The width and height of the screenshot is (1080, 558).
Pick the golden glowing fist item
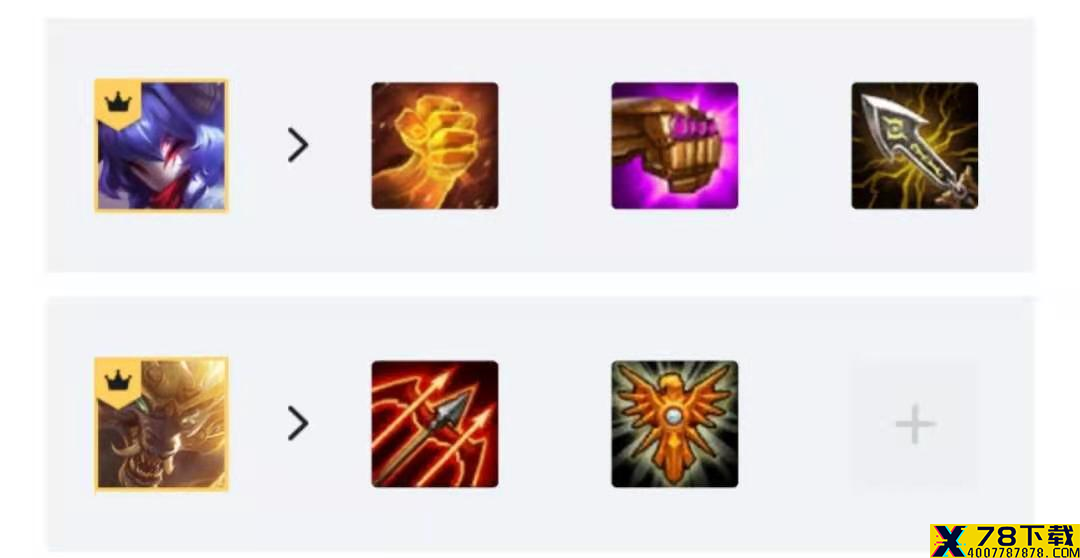pos(435,145)
